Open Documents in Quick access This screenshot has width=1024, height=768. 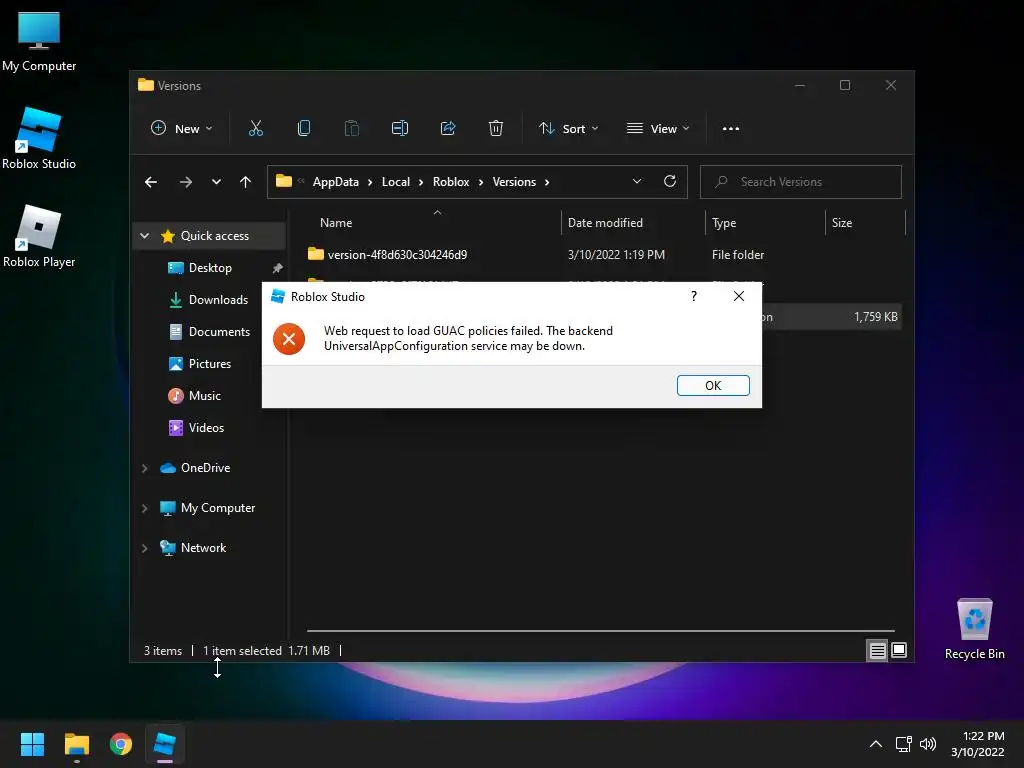(219, 332)
